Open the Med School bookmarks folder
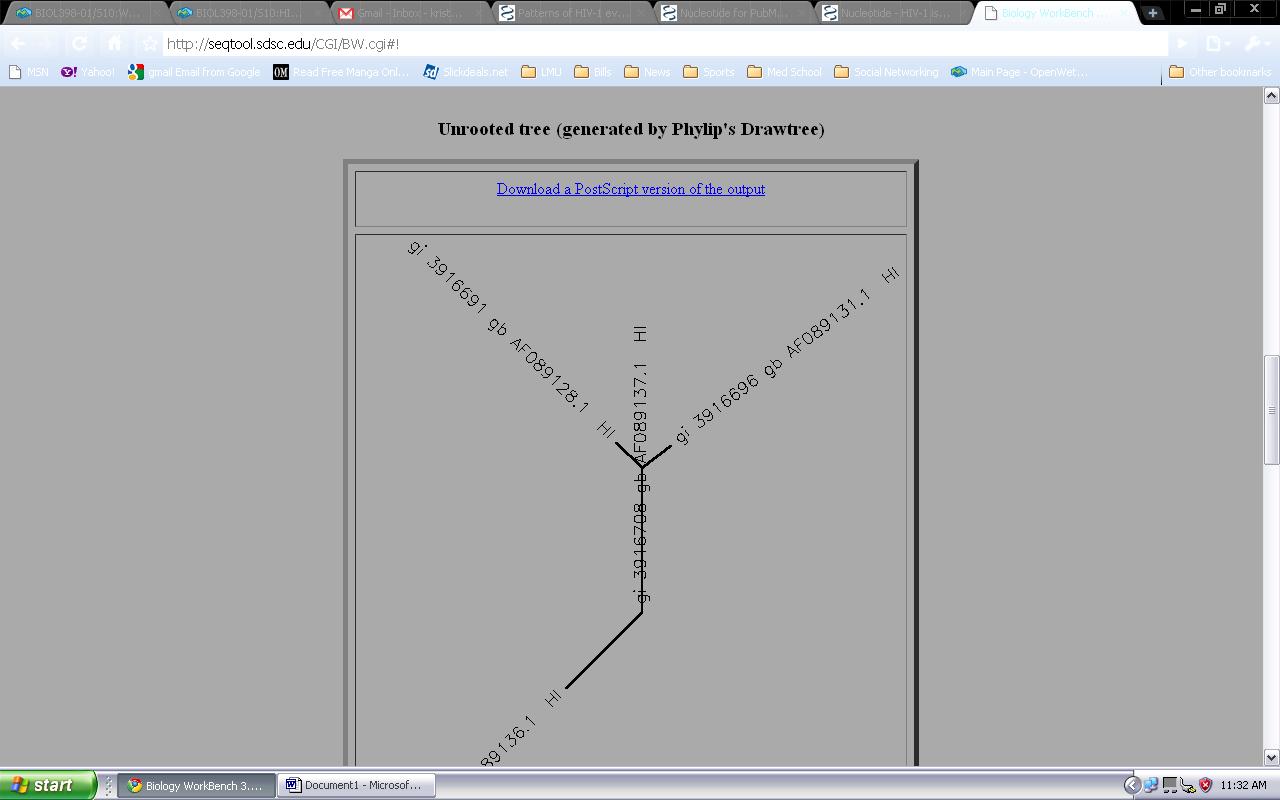 coord(784,72)
